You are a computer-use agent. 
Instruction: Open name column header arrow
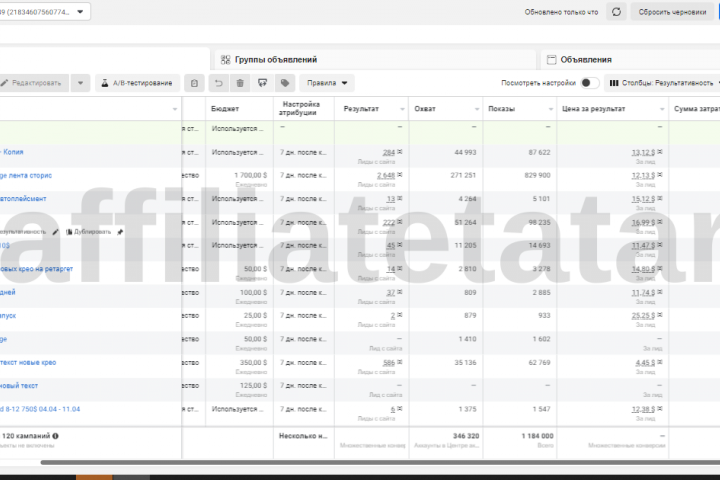pyautogui.click(x=174, y=109)
